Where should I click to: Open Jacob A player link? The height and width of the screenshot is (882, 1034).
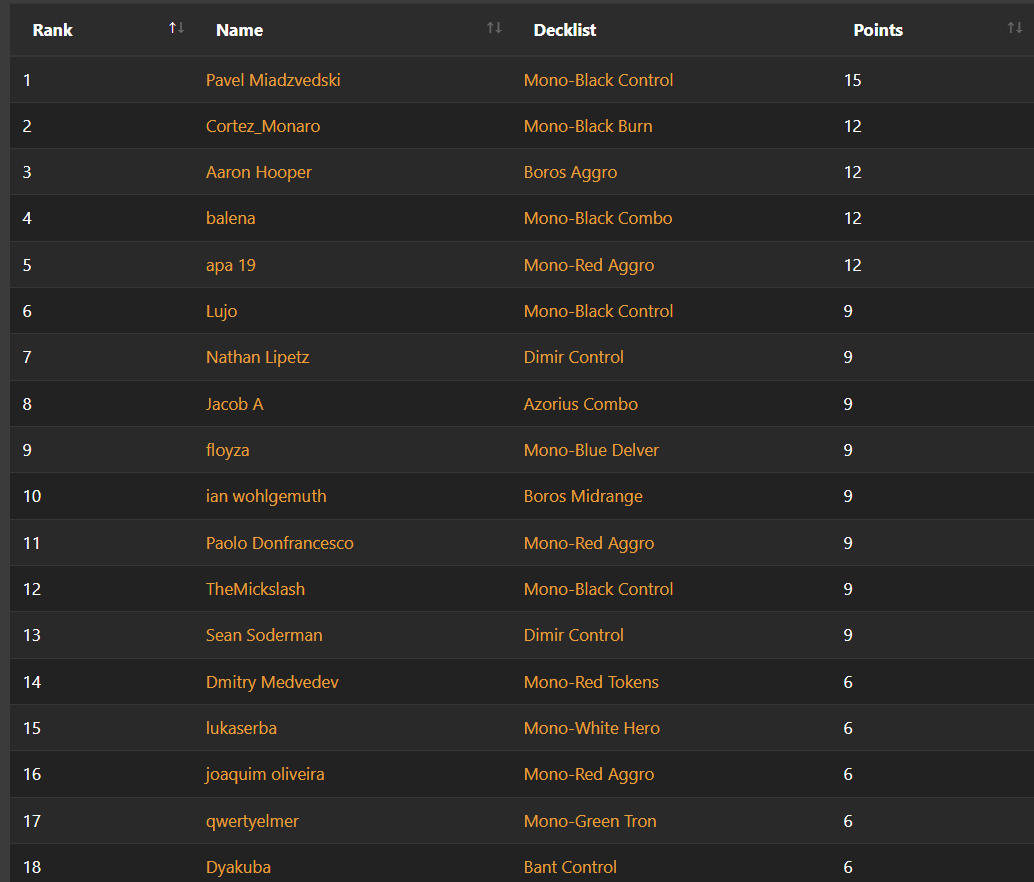pos(234,404)
